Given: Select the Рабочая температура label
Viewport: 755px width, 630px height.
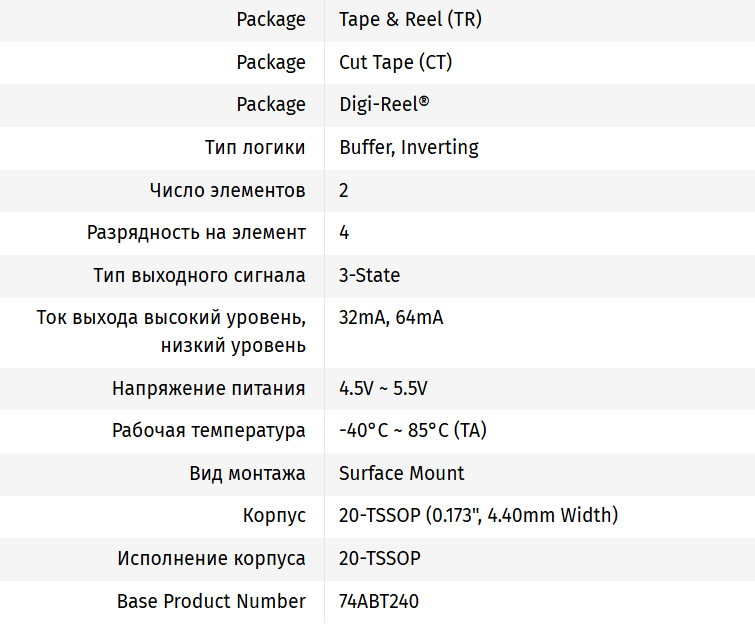Looking at the screenshot, I should tap(208, 430).
